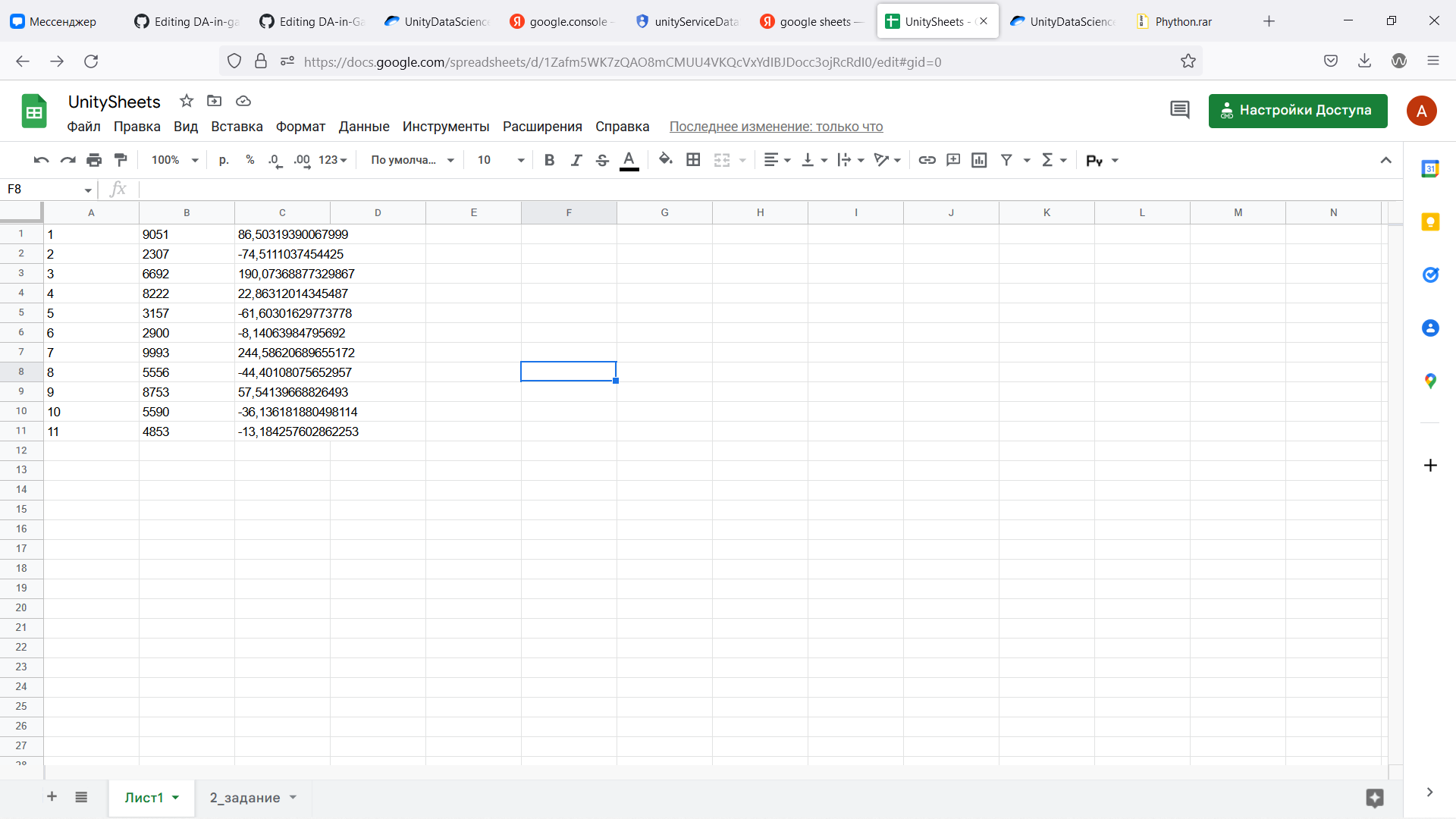Image resolution: width=1456 pixels, height=819 pixels.
Task: Open the 123 number format dropdown
Action: pyautogui.click(x=333, y=160)
